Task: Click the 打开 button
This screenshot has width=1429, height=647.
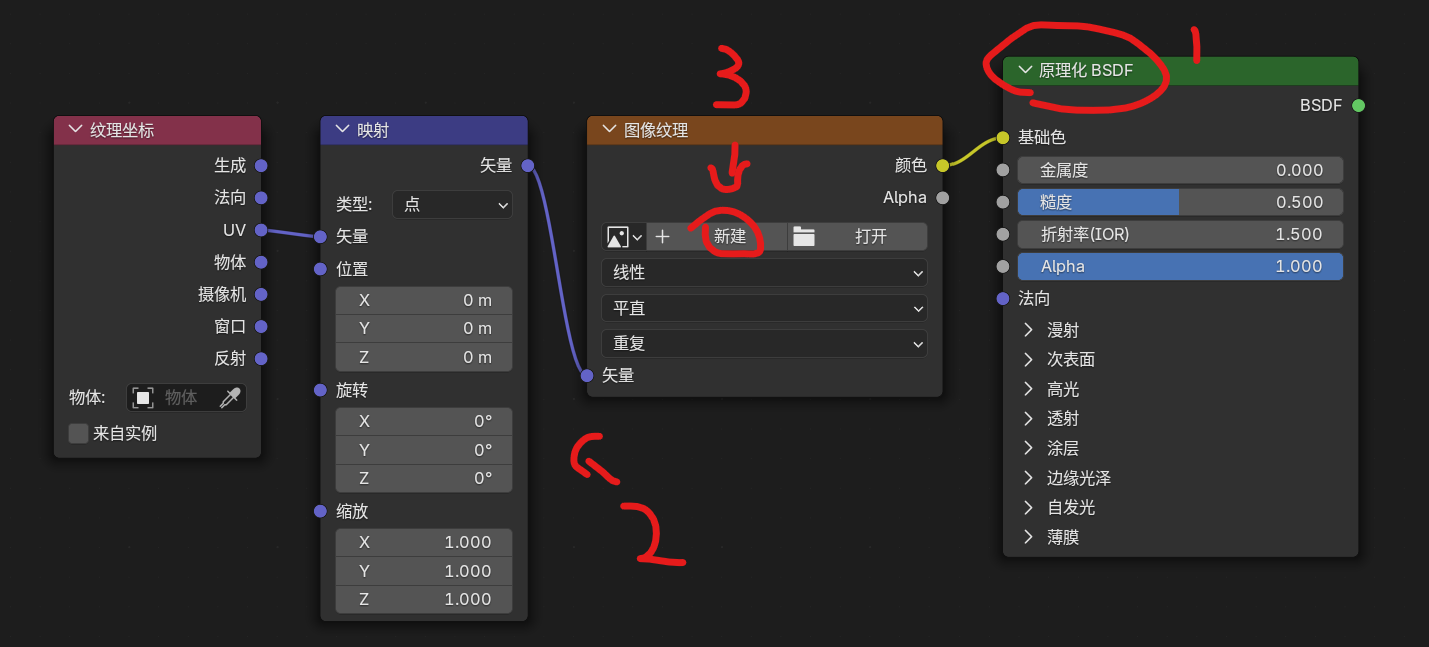Action: pyautogui.click(x=857, y=237)
